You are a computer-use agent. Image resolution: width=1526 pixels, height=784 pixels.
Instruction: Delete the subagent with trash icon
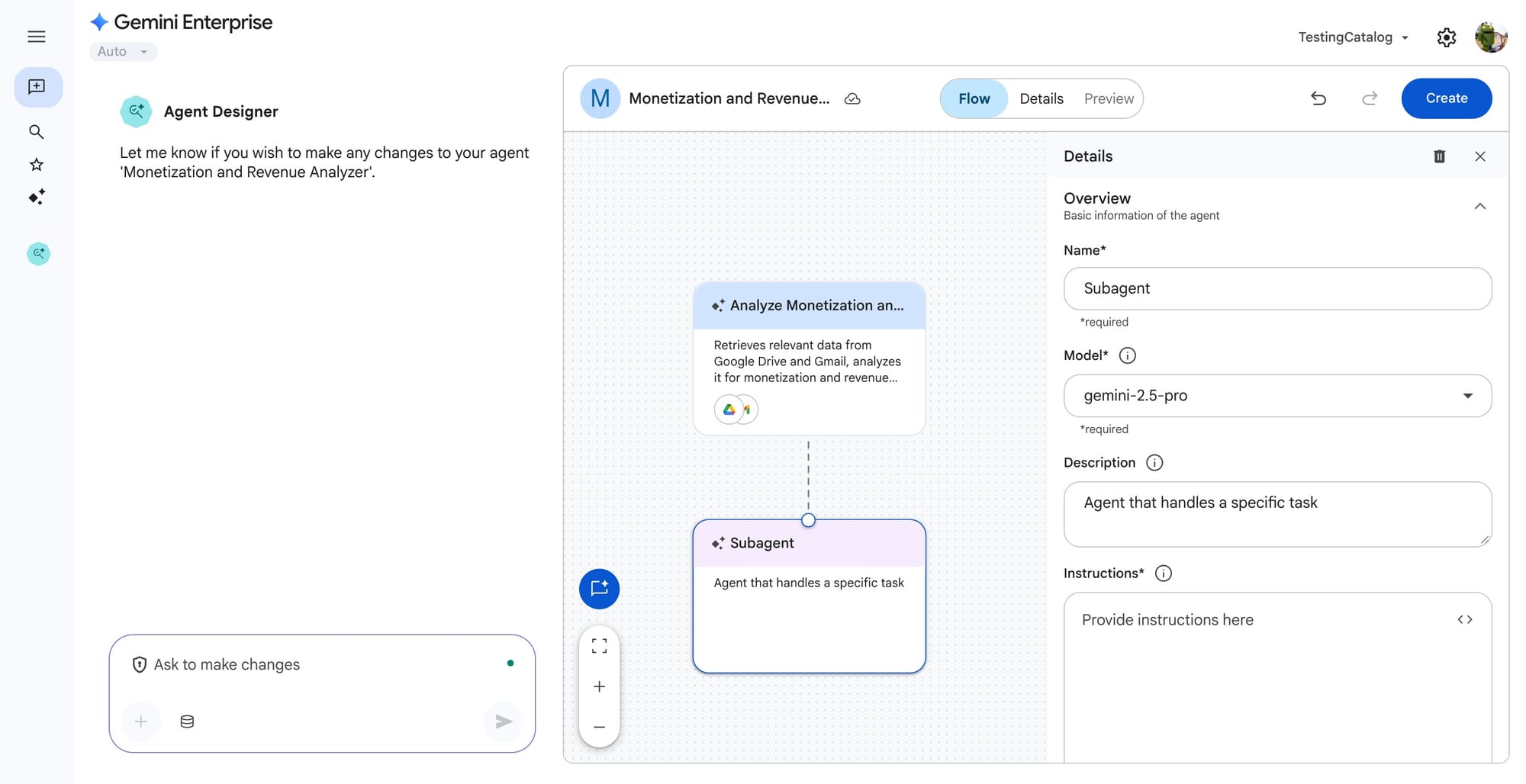[x=1439, y=156]
